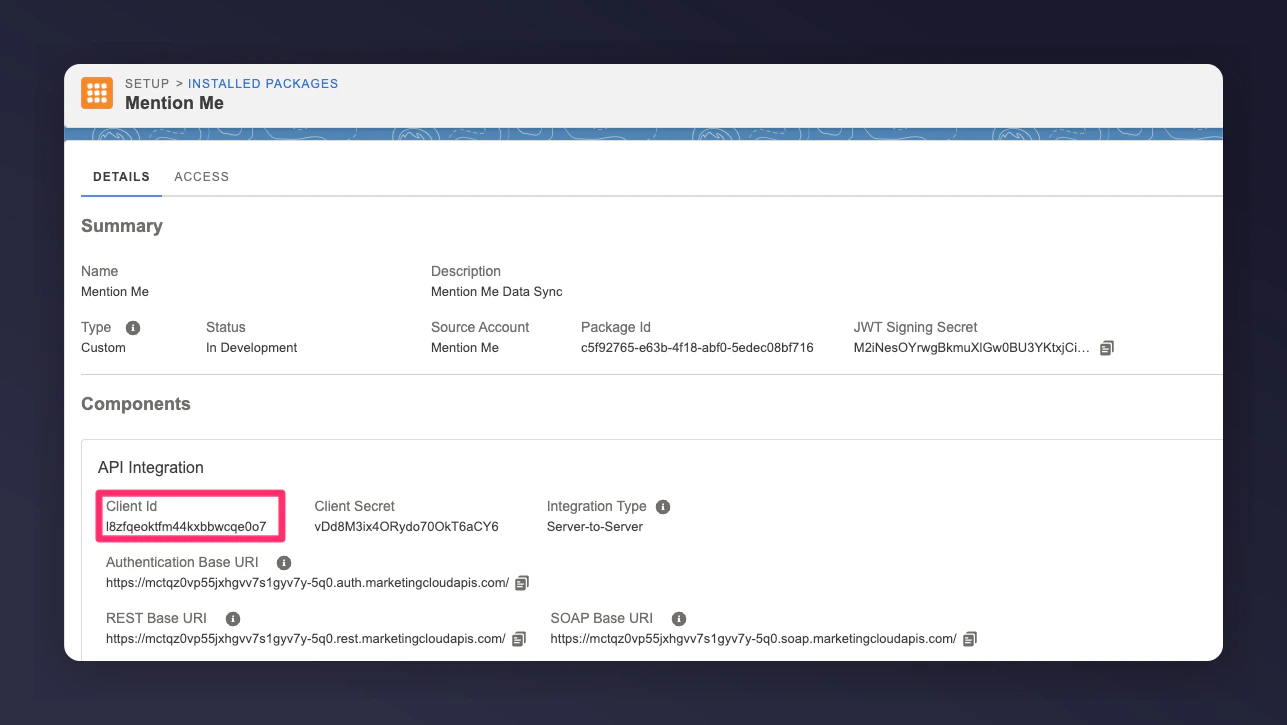Click the Mention Me Data Sync description
This screenshot has width=1287, height=725.
coord(497,292)
